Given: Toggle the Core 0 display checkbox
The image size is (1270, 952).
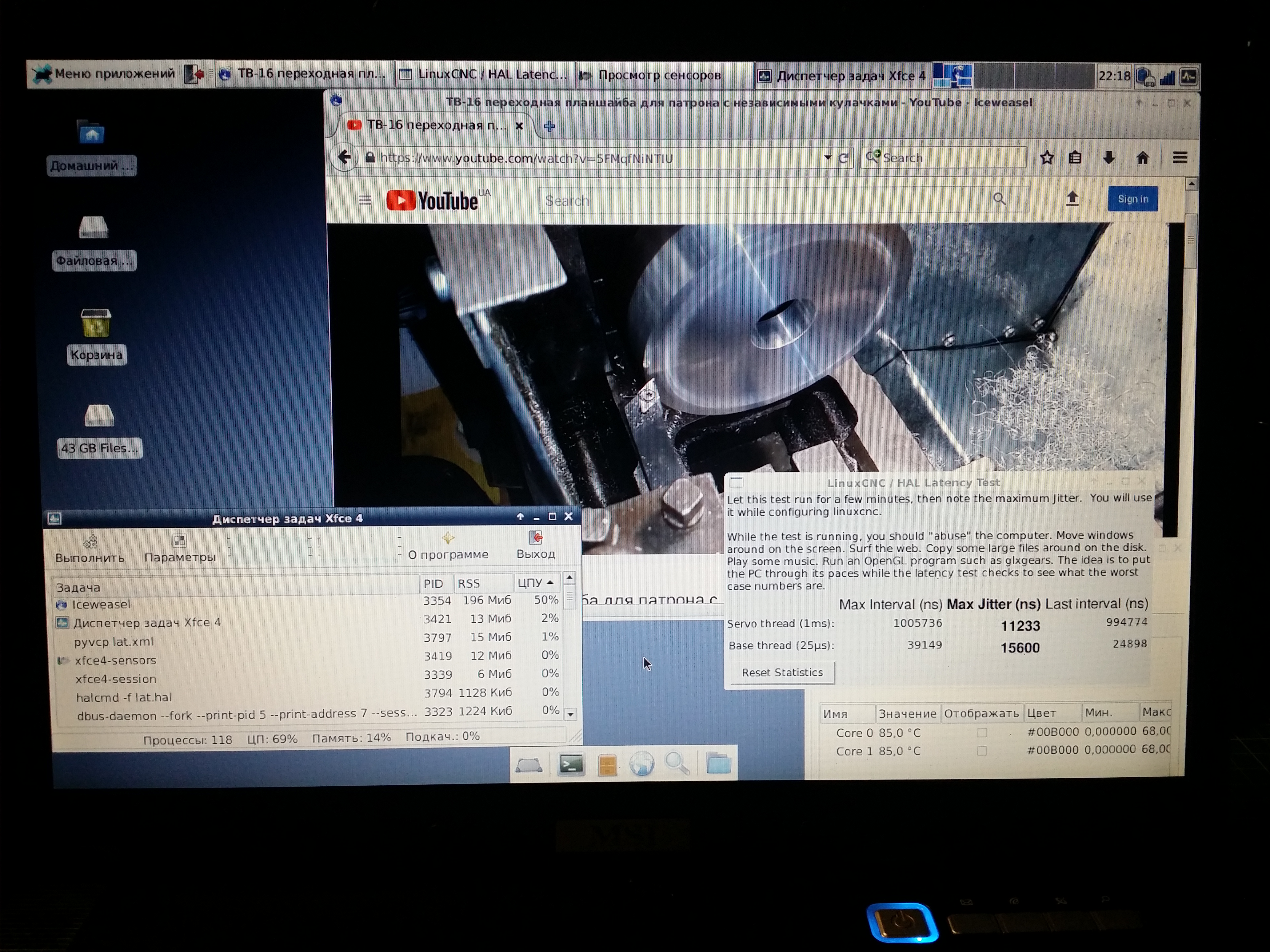Looking at the screenshot, I should pos(982,733).
